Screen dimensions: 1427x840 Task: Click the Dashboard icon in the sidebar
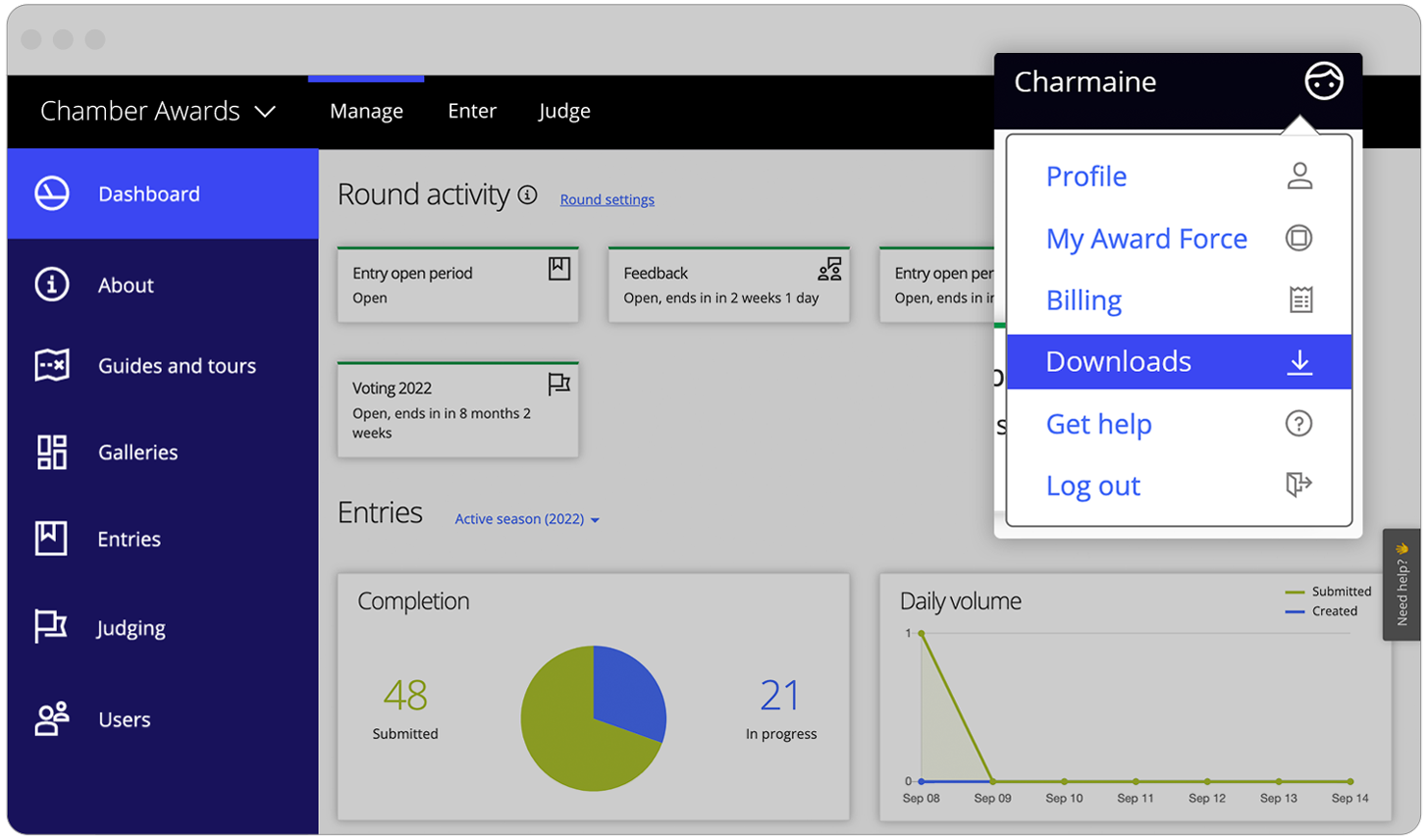(x=52, y=194)
